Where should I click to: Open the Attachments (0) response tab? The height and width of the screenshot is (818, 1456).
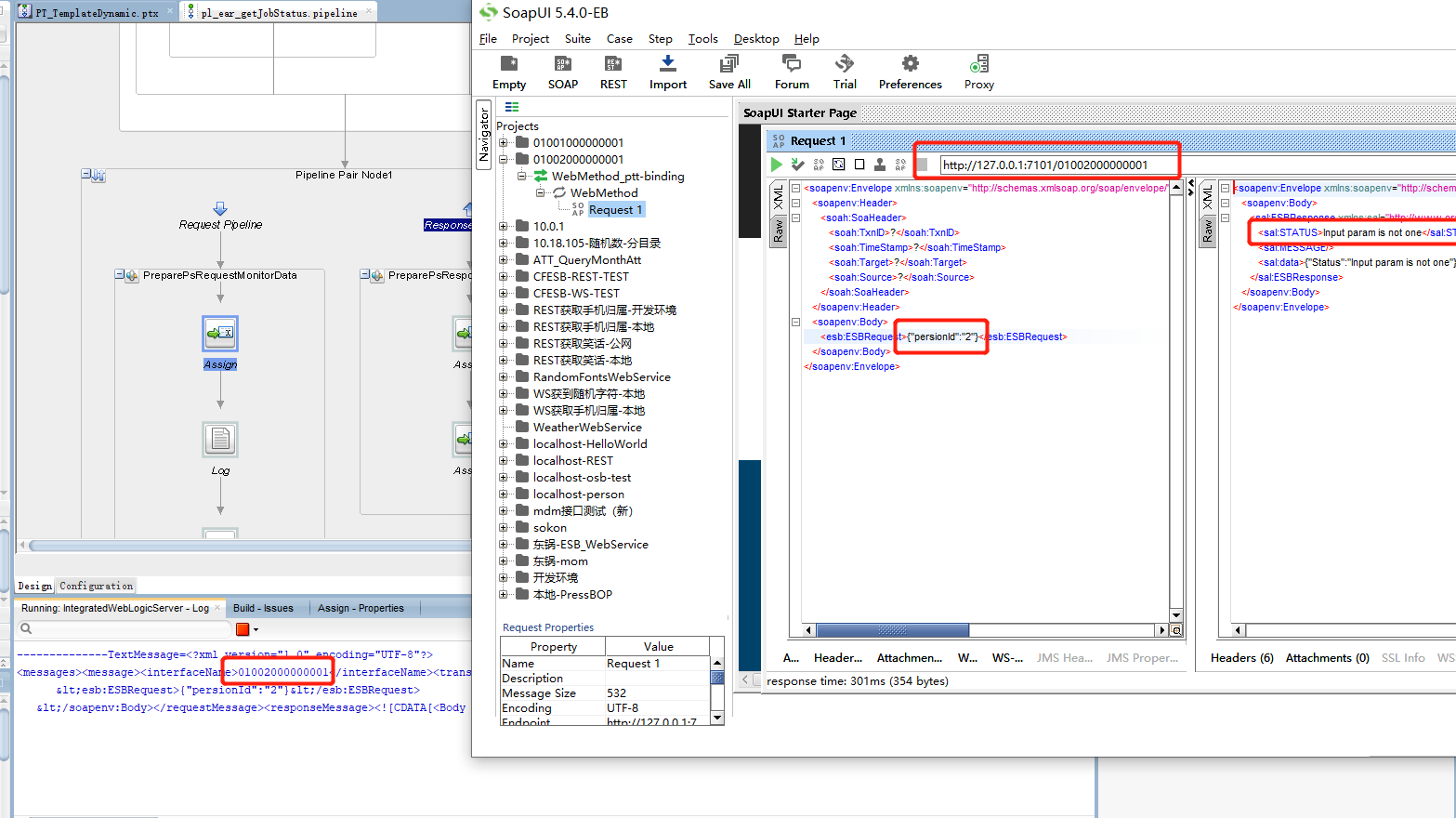coord(1327,657)
